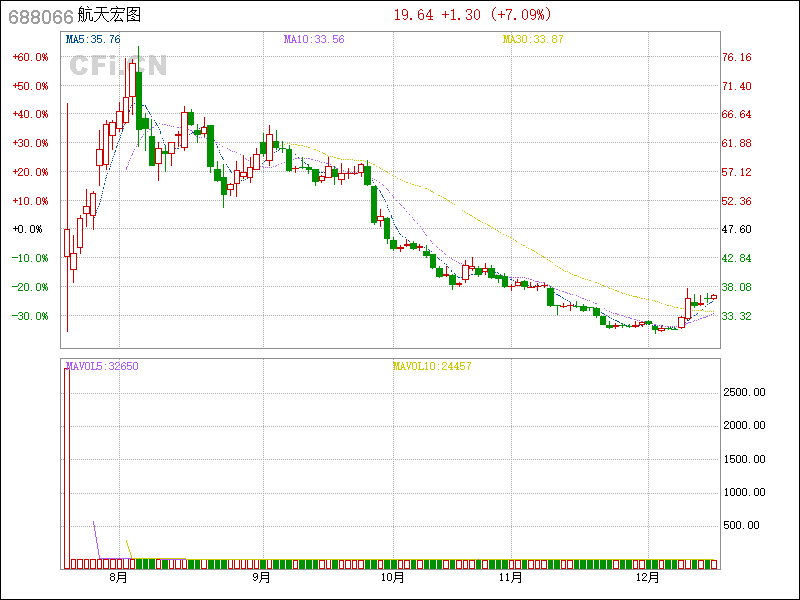Click the 76.16 price axis label
The image size is (800, 600).
point(737,57)
